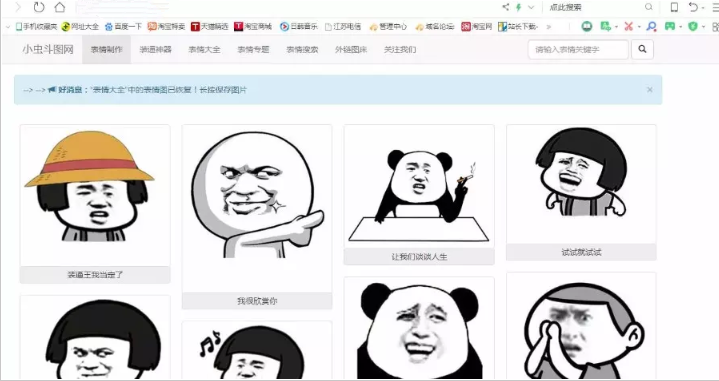Click the round green extension icon

586,26
